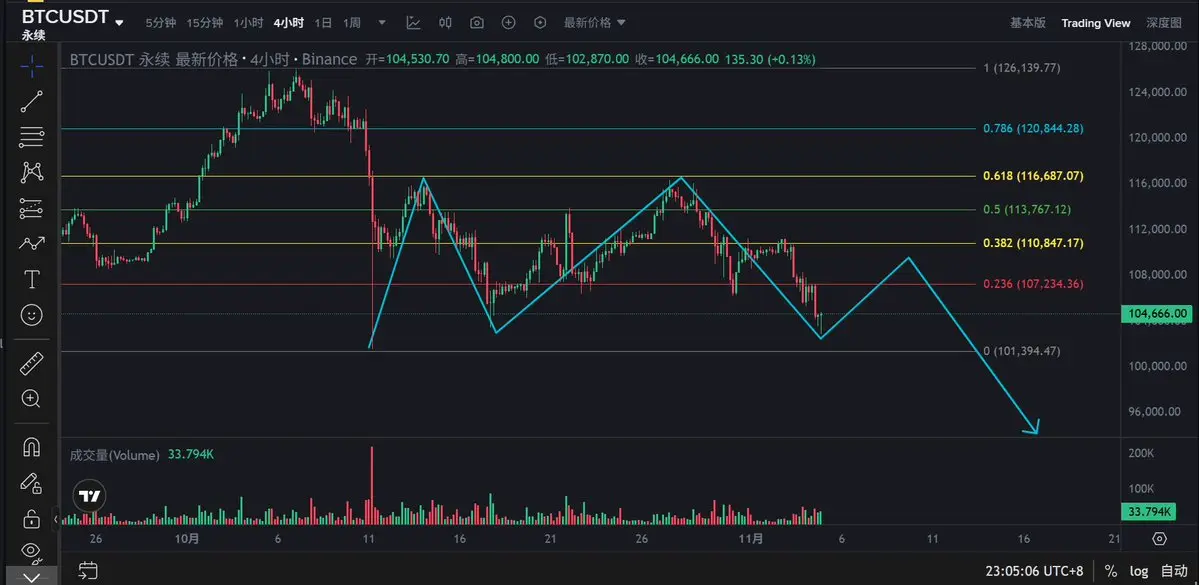
Task: Click the plus-circle add icon
Action: [x=509, y=23]
